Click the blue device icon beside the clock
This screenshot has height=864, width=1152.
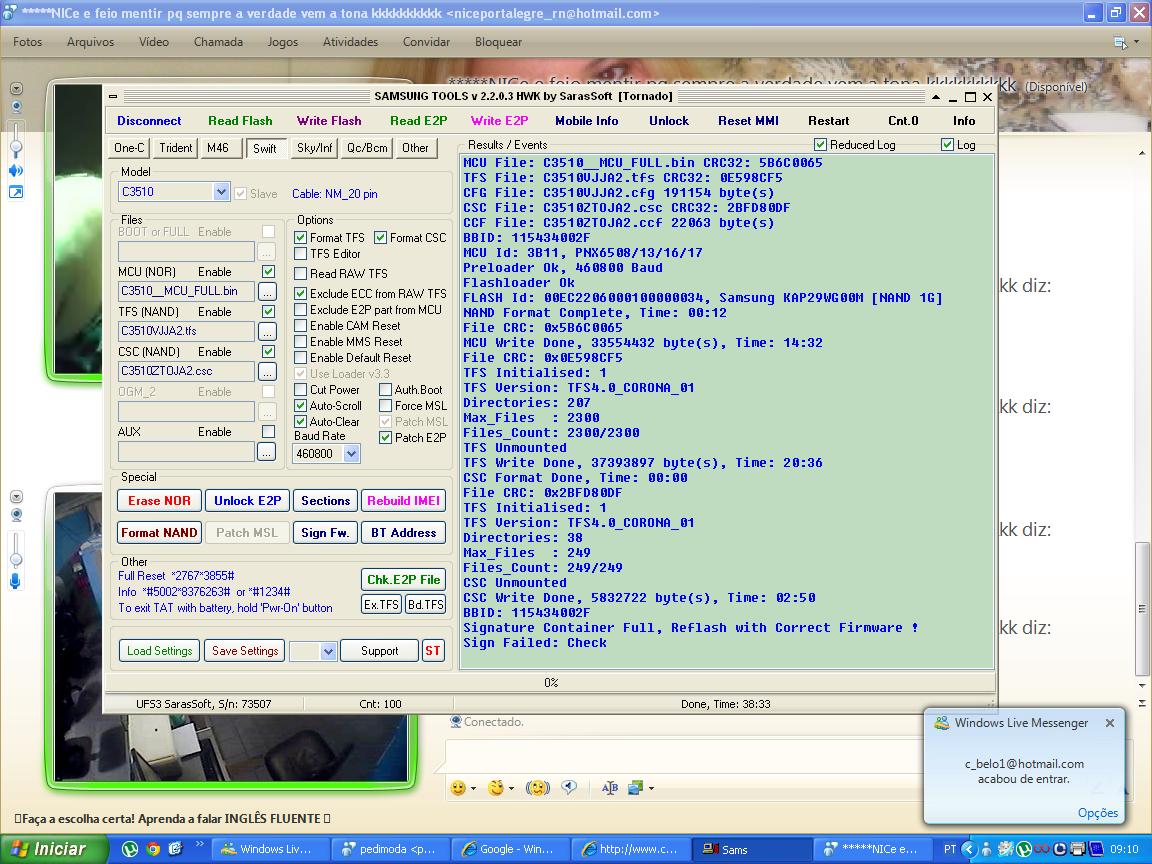click(1095, 849)
